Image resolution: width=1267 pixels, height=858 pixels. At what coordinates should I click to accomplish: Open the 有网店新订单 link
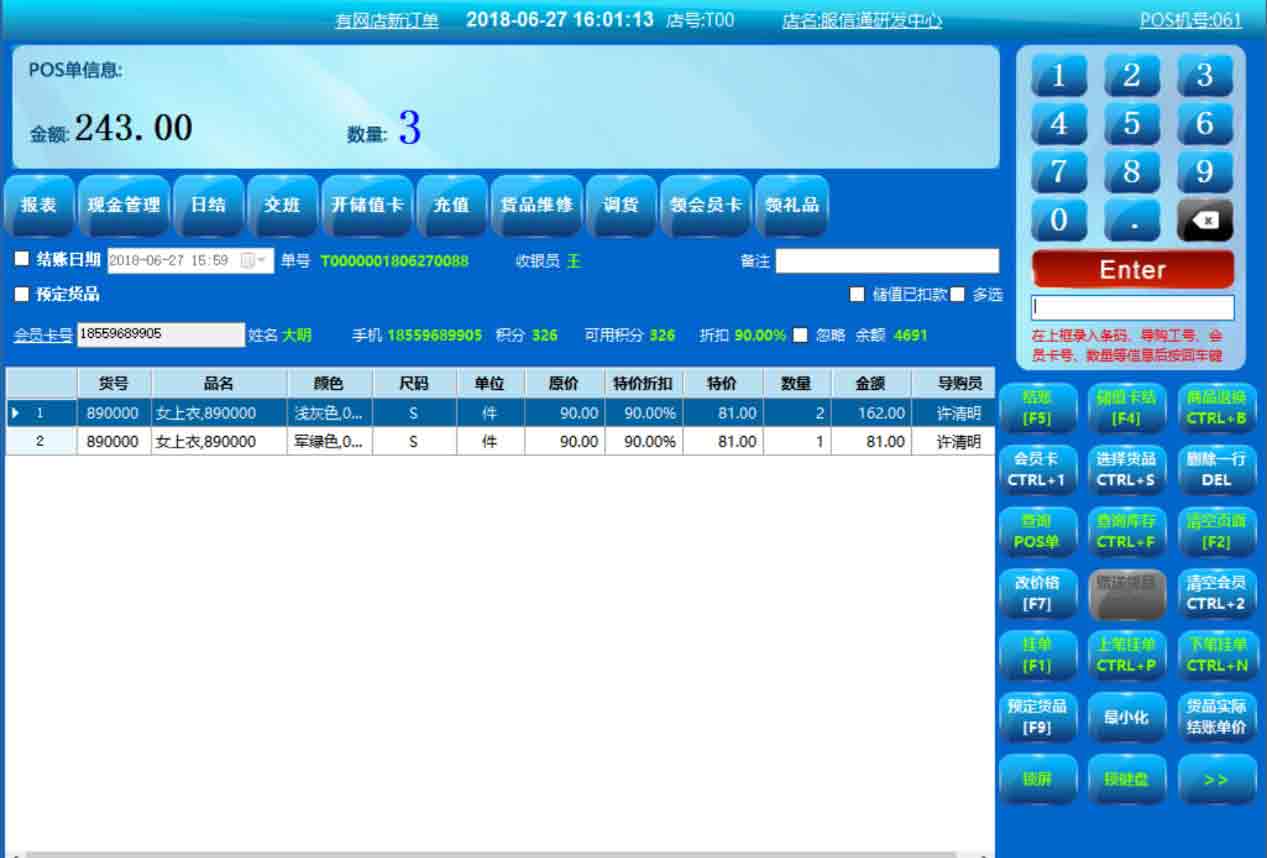coord(387,20)
